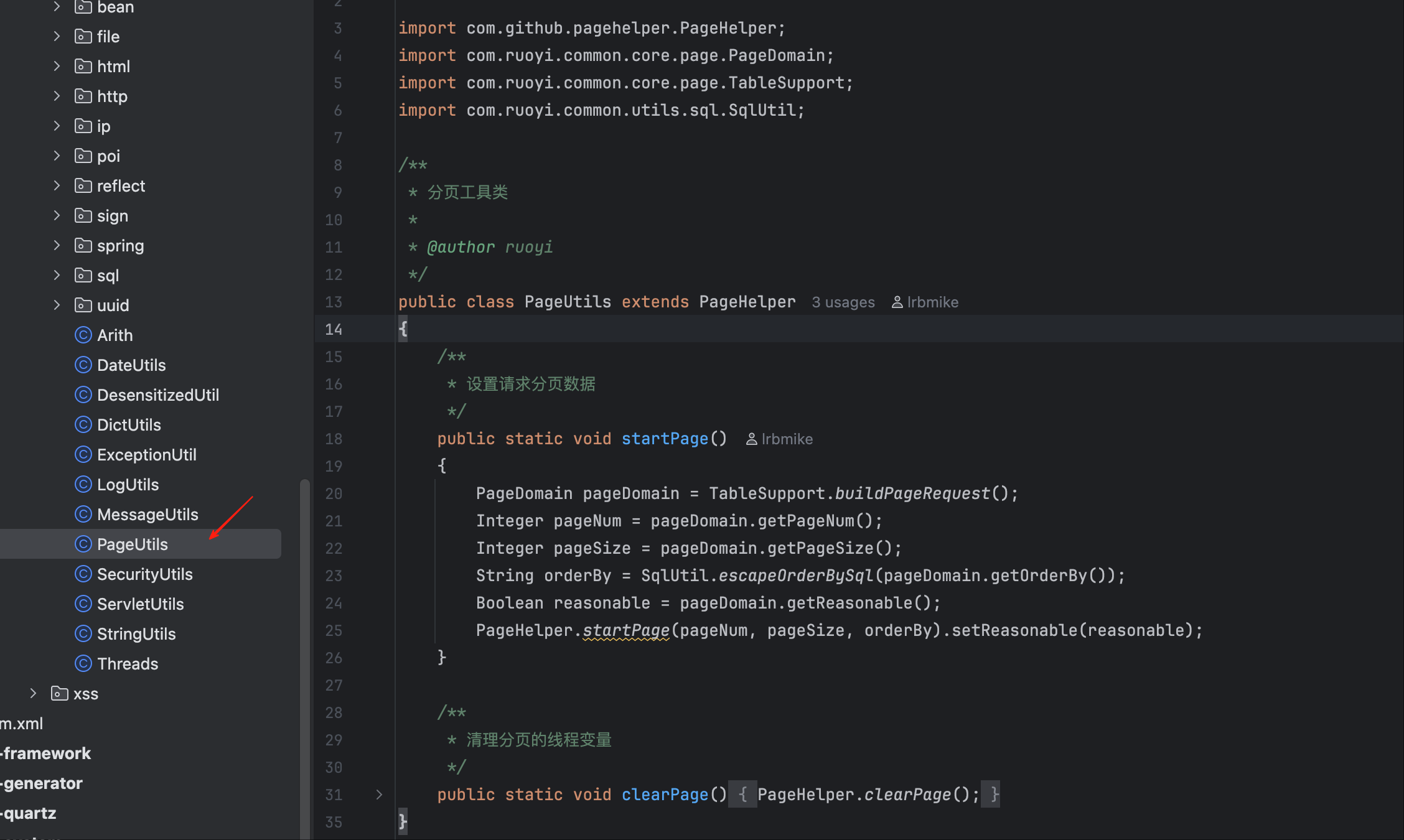Screen dimensions: 1404x840
Task: Unfold the clearPage method on line 31
Action: tap(379, 795)
